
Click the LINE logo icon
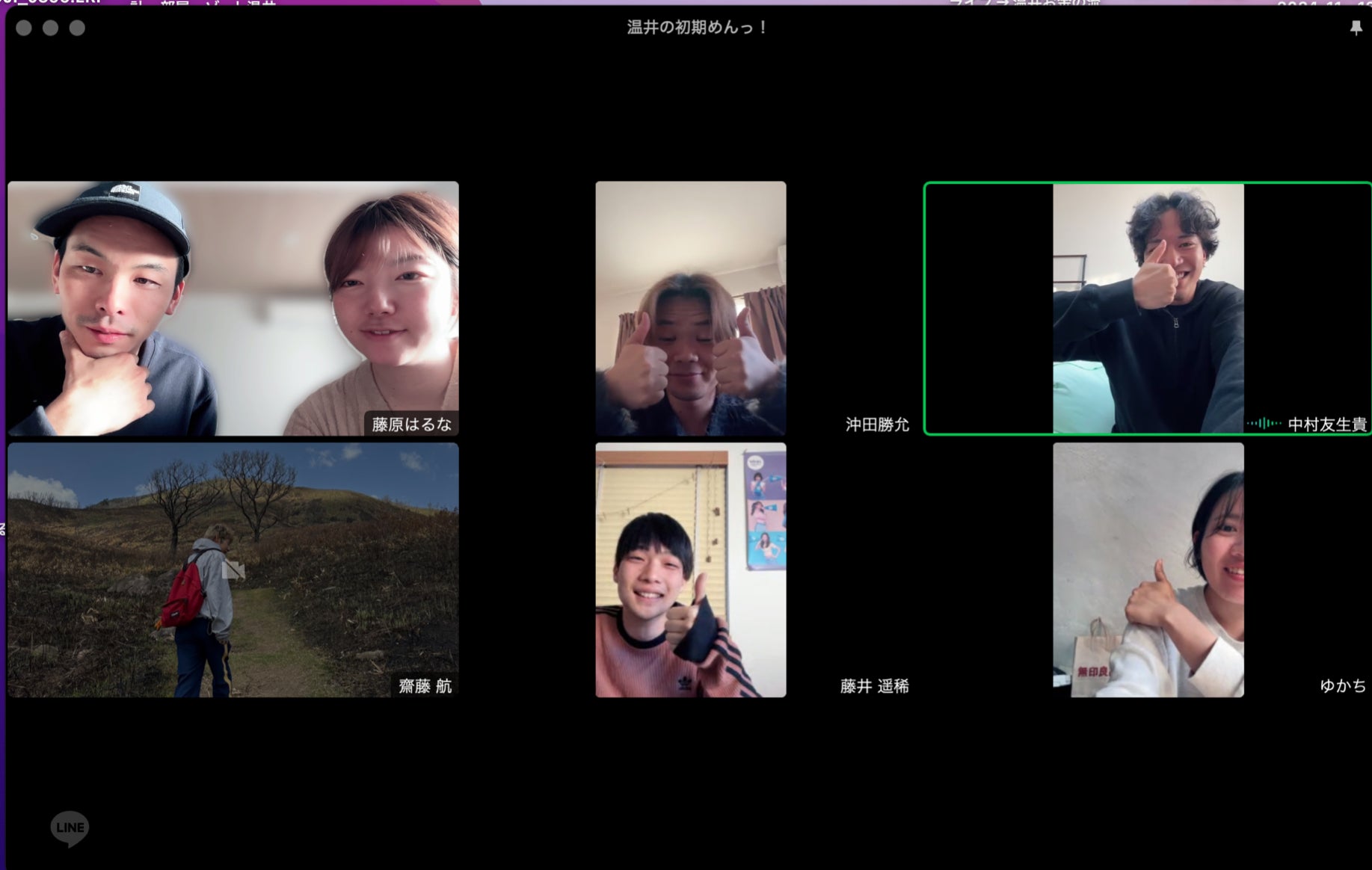coord(70,828)
